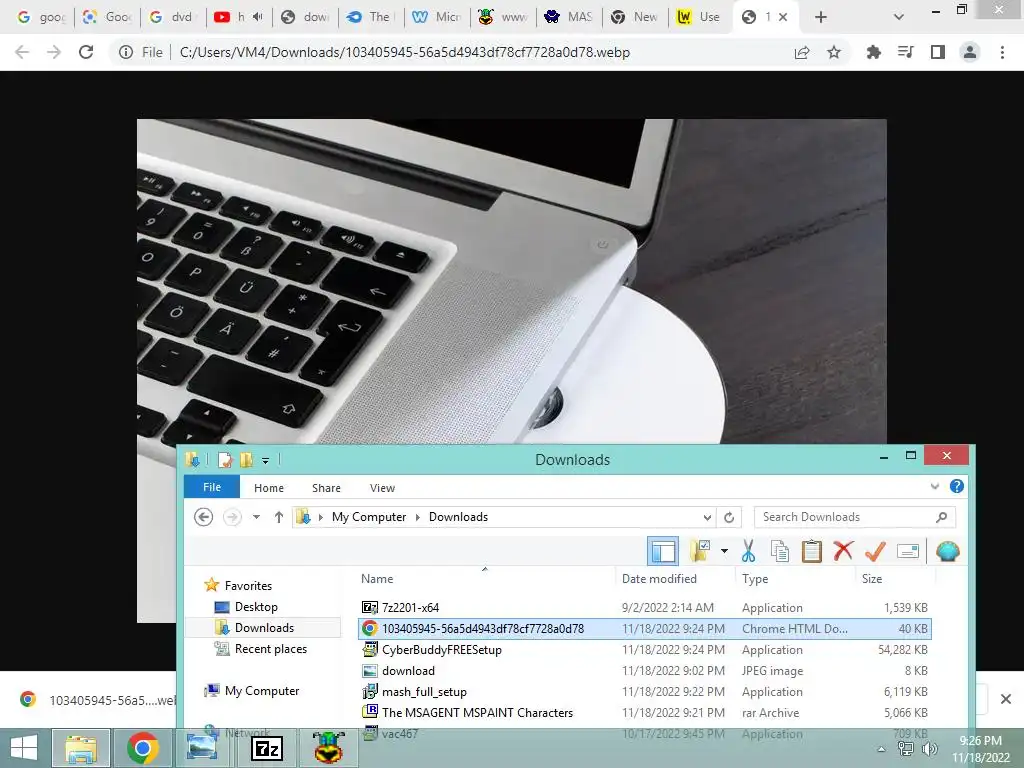The height and width of the screenshot is (768, 1024).
Task: Go back in Downloads Explorer window
Action: click(204, 517)
